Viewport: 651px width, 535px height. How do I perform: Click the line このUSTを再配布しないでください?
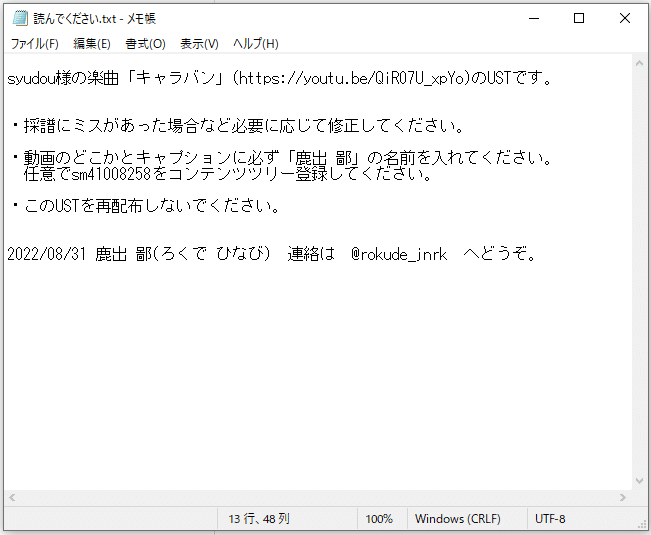tap(147, 205)
